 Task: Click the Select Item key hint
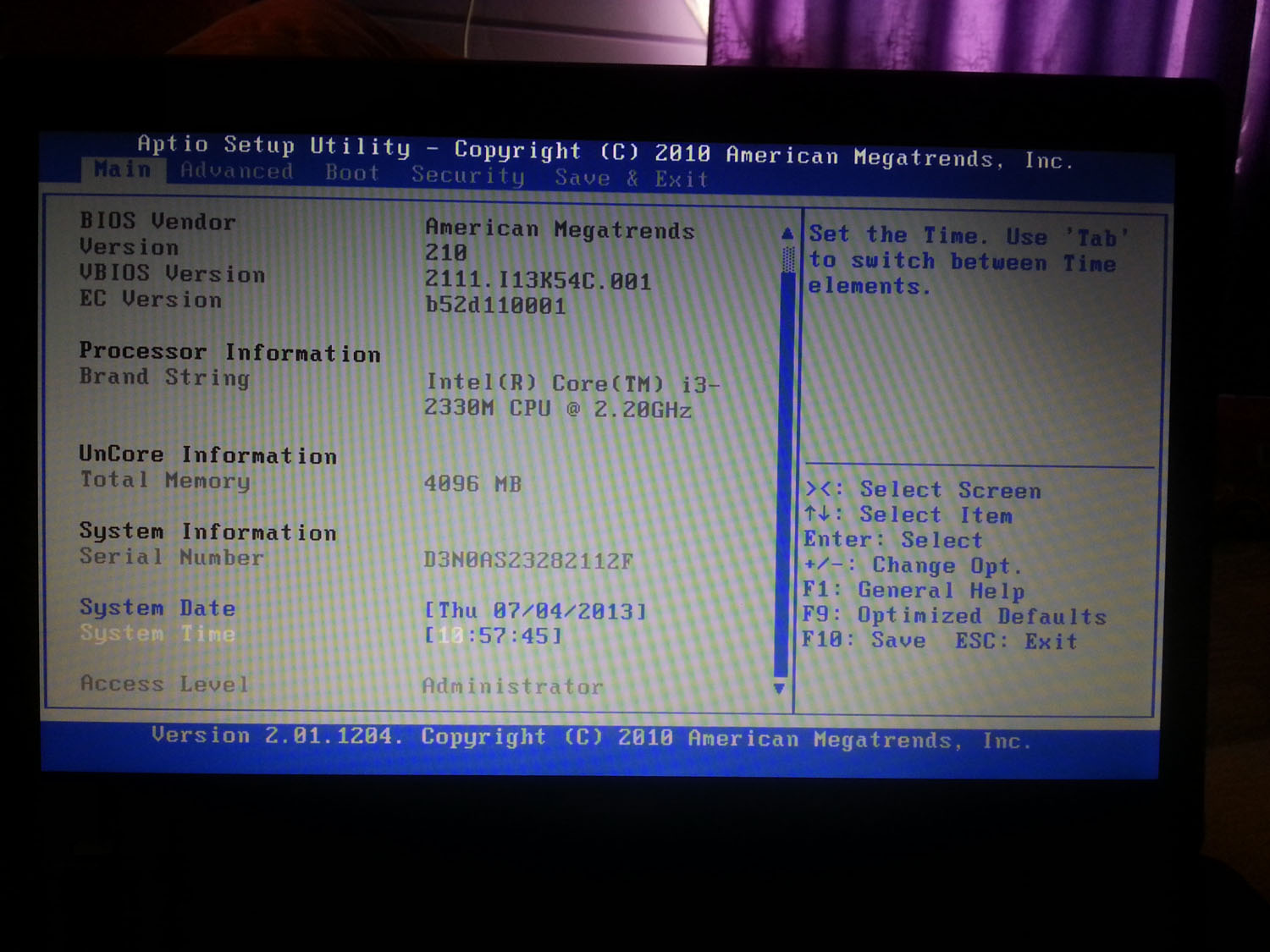pos(908,515)
